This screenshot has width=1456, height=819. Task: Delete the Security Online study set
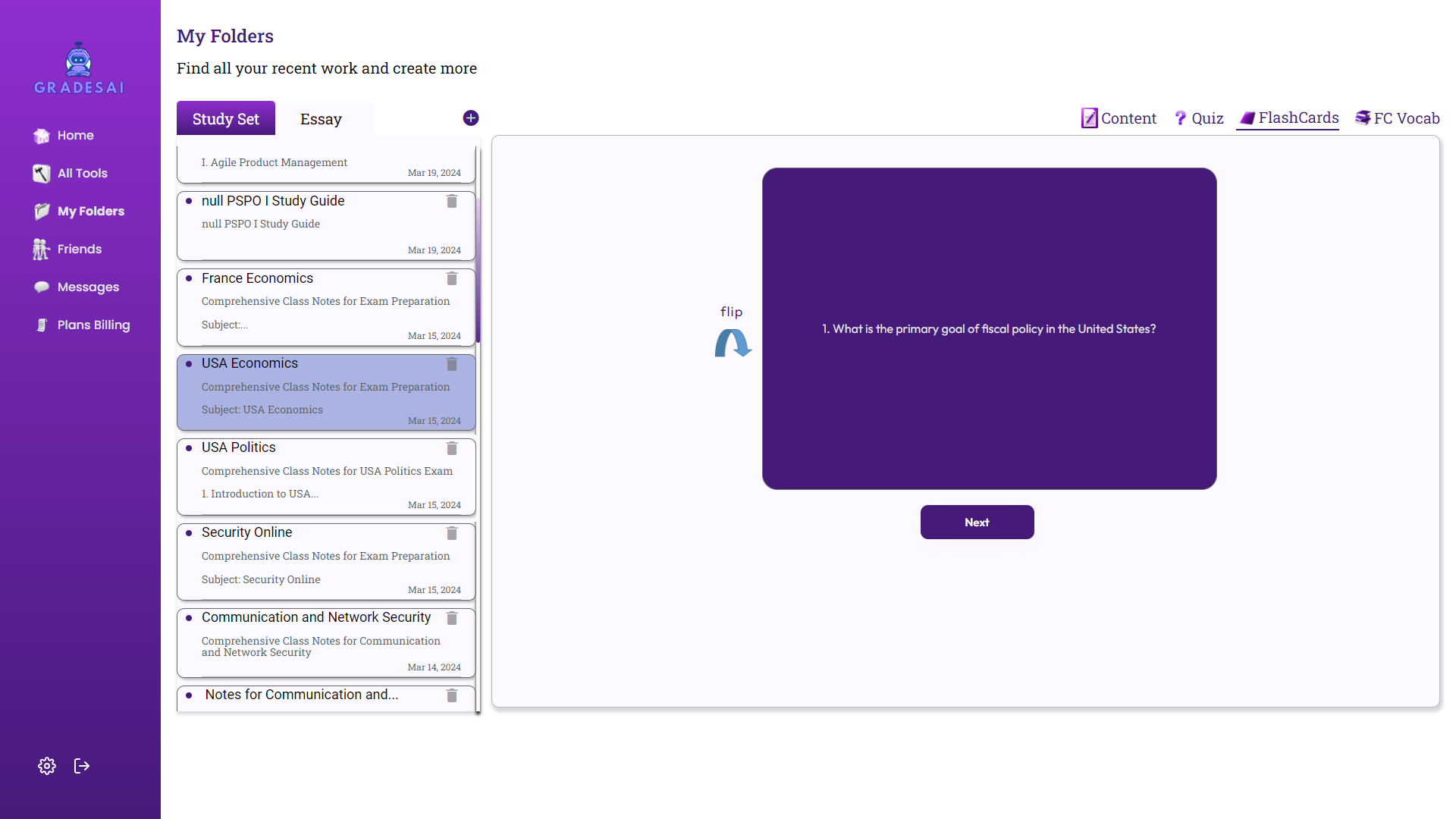452,533
